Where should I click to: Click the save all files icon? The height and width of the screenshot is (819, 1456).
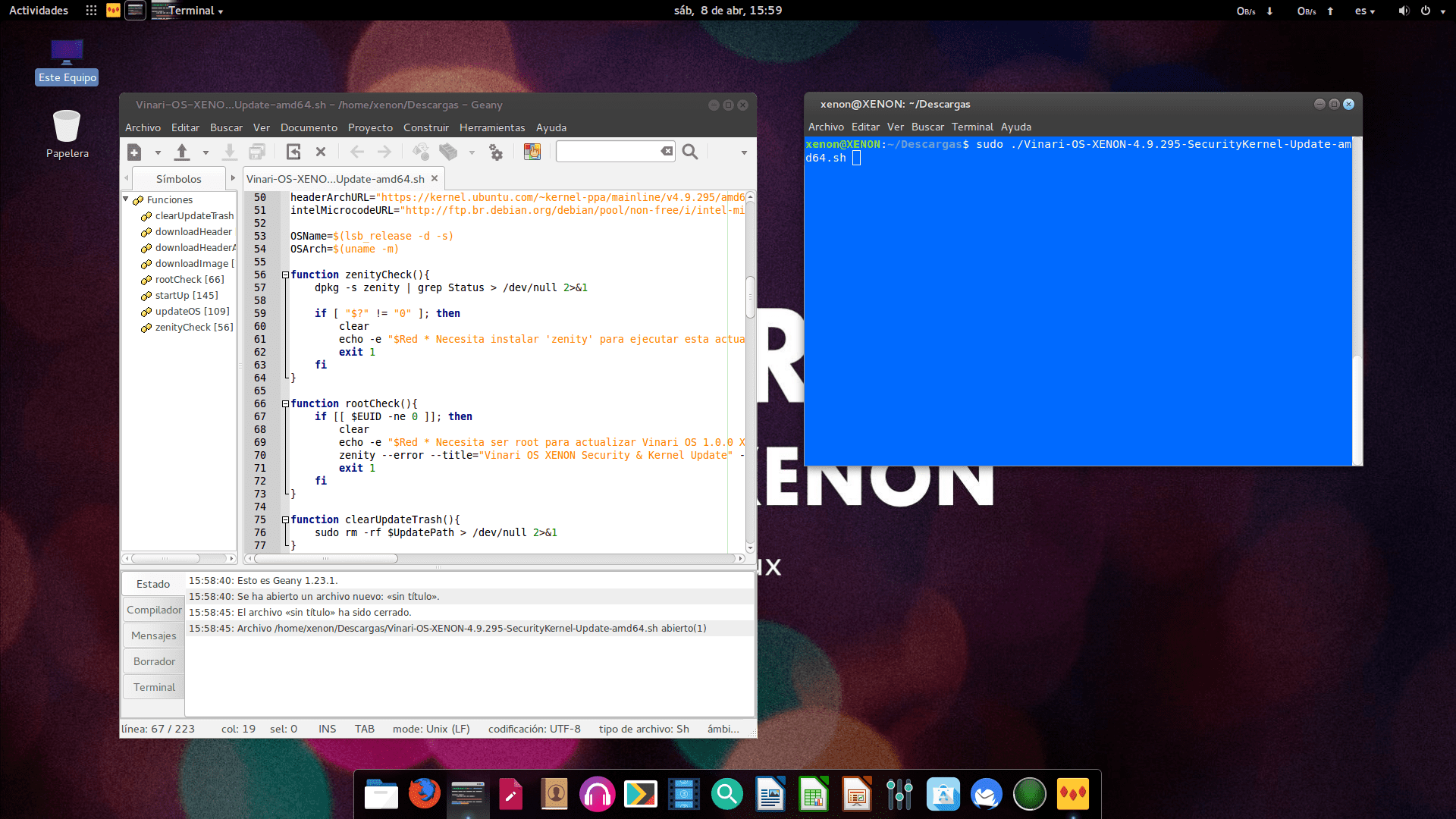257,152
